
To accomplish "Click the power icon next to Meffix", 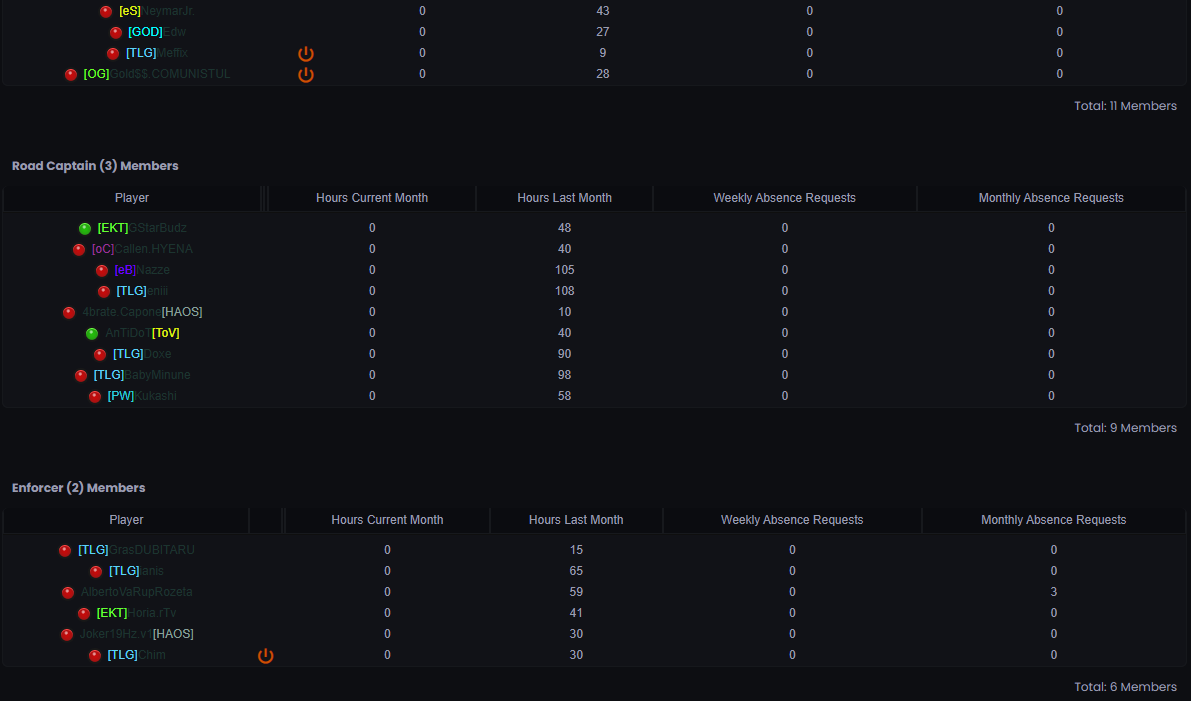I will [x=306, y=53].
